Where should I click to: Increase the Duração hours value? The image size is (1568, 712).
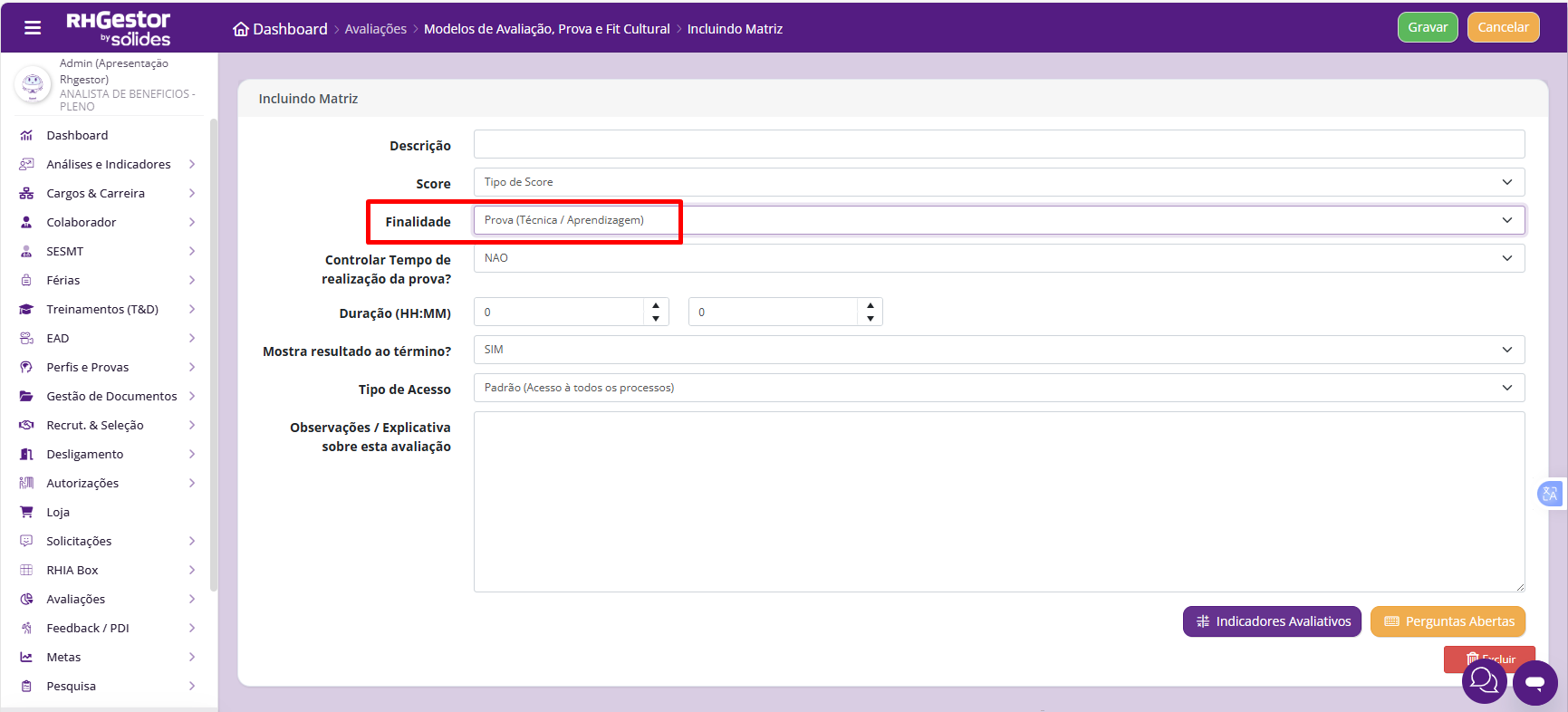[x=656, y=305]
